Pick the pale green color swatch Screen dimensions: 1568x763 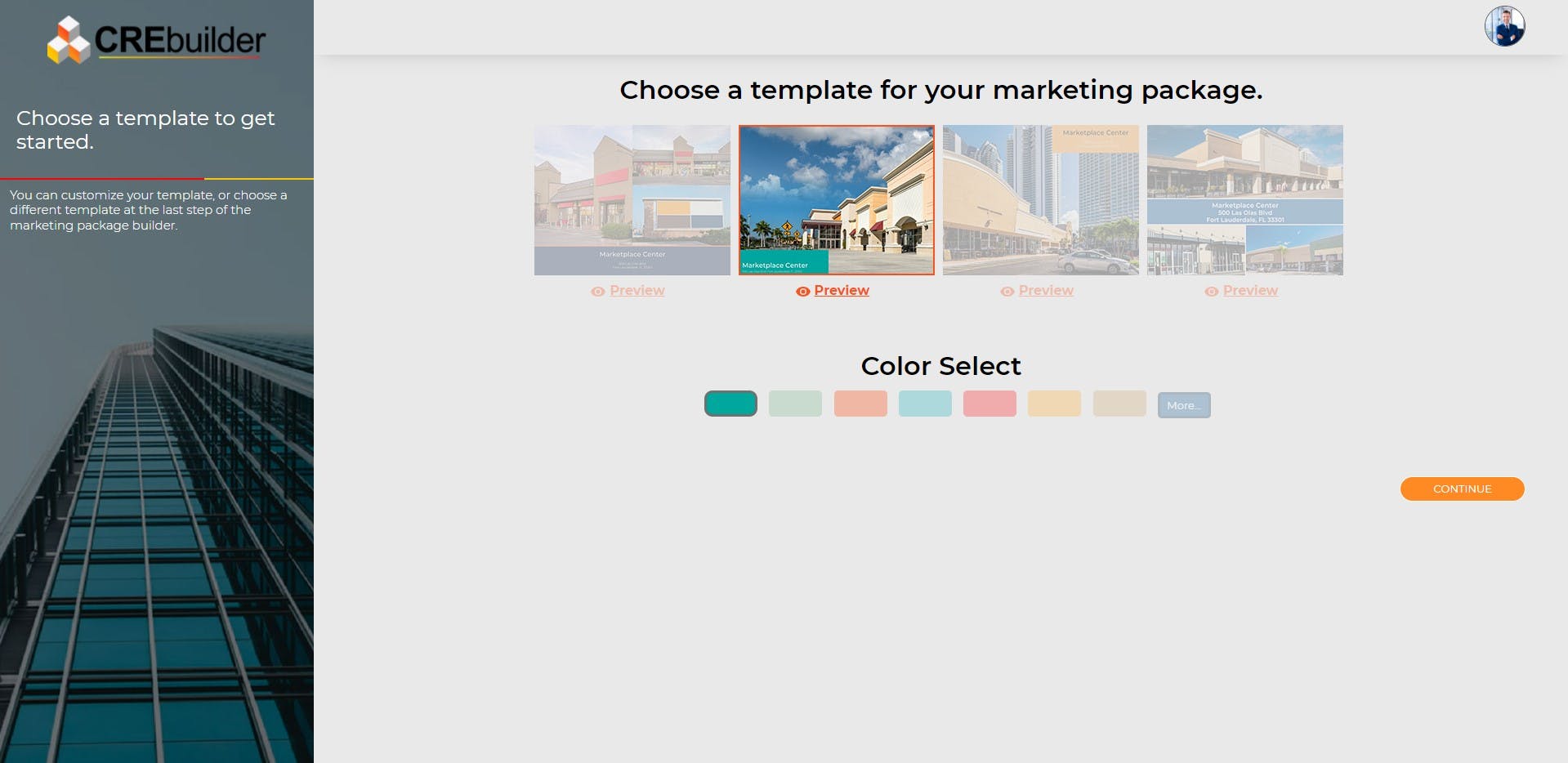795,404
